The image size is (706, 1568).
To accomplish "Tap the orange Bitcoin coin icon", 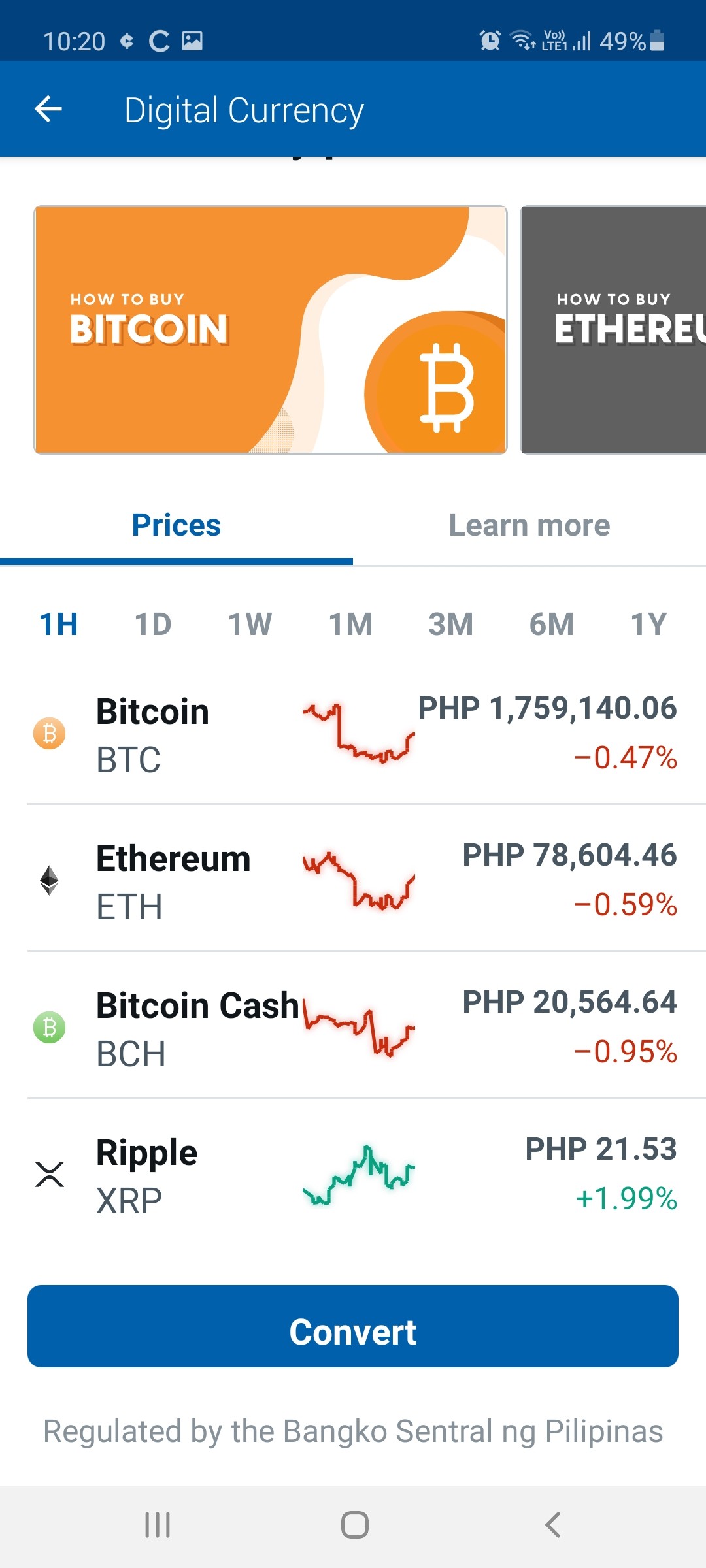I will tap(50, 734).
